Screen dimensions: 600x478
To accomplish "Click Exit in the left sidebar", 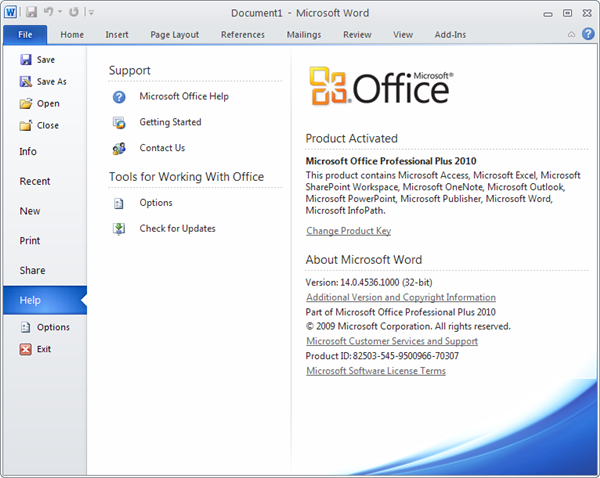I will coord(43,349).
